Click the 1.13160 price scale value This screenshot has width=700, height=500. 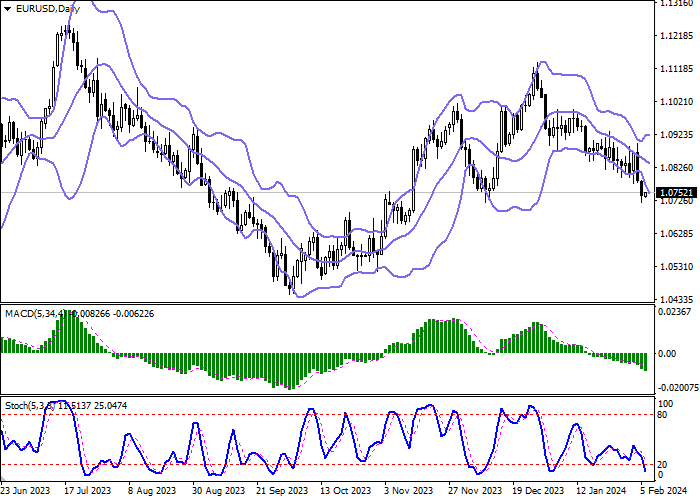(x=676, y=3)
